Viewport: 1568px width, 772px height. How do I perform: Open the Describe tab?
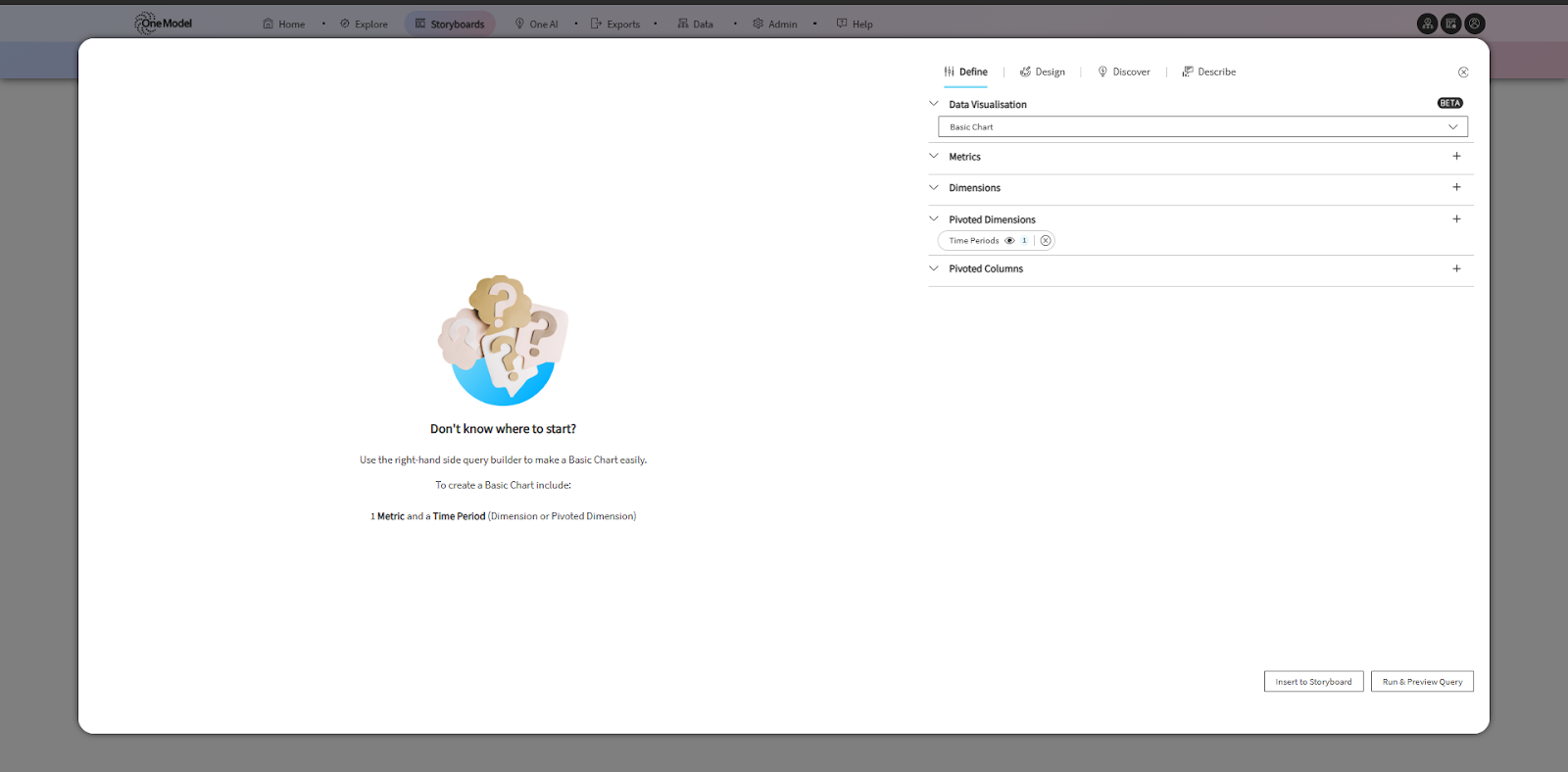point(1209,72)
